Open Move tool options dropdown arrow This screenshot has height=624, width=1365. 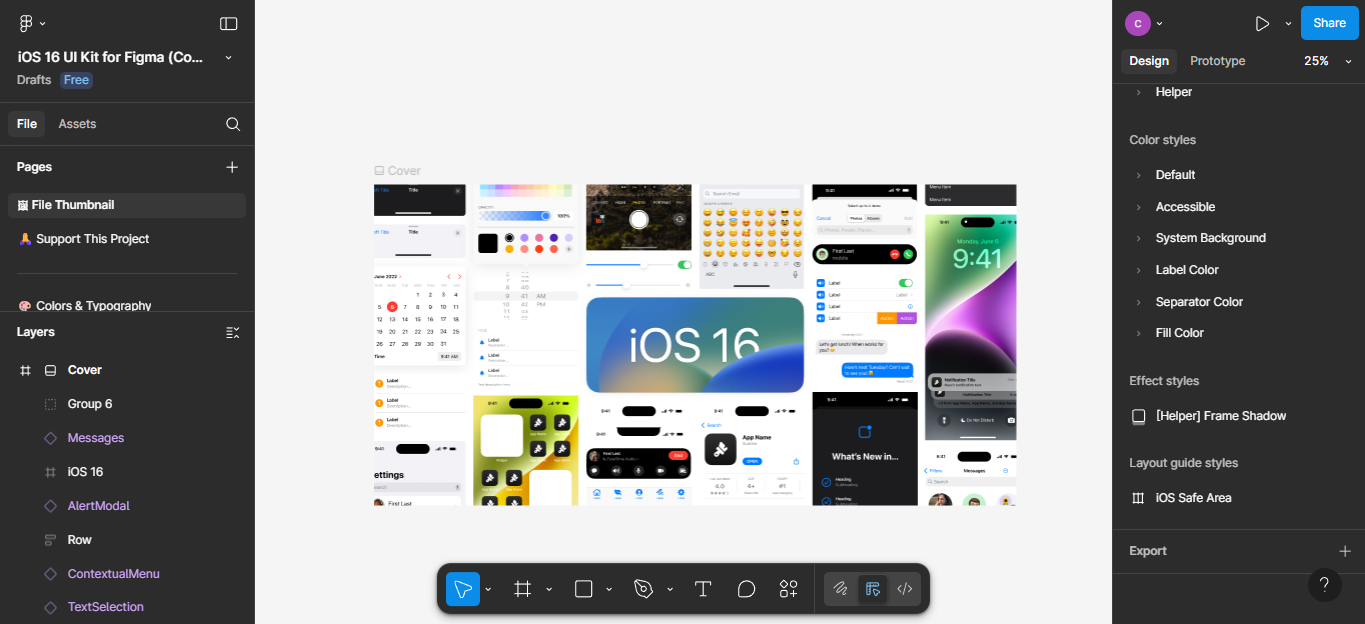[x=488, y=589]
